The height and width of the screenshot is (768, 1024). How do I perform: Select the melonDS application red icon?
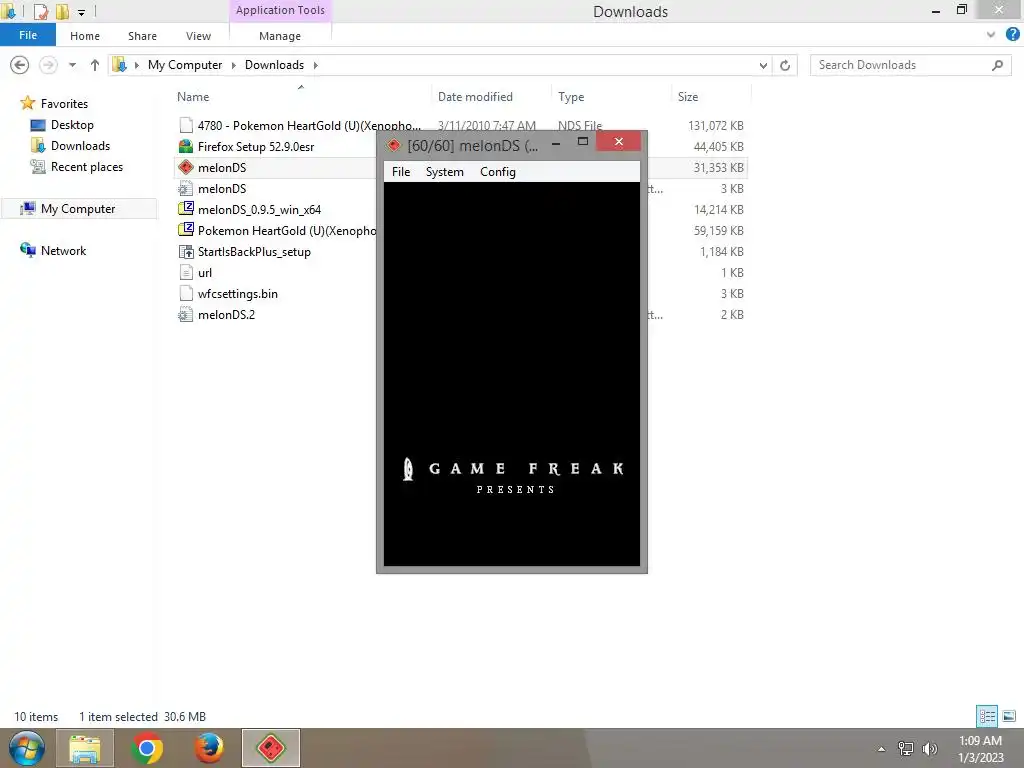[186, 167]
